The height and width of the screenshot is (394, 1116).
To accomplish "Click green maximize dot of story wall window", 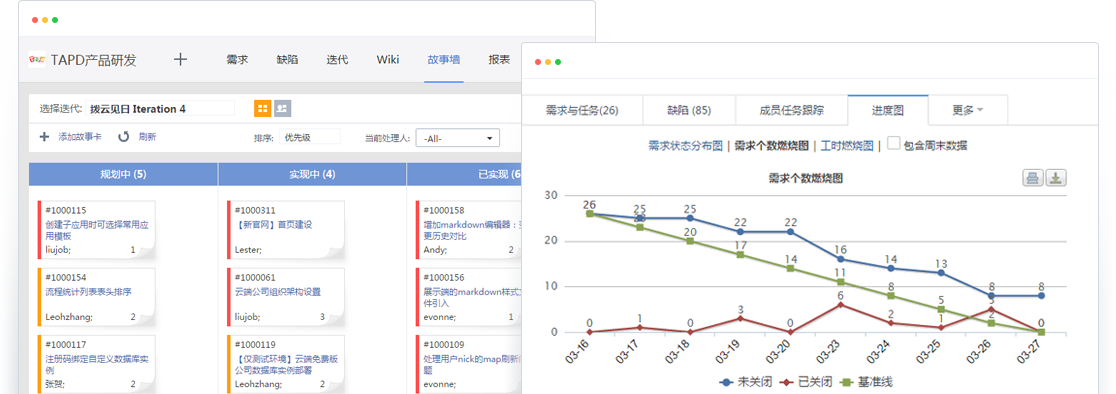I will (56, 20).
